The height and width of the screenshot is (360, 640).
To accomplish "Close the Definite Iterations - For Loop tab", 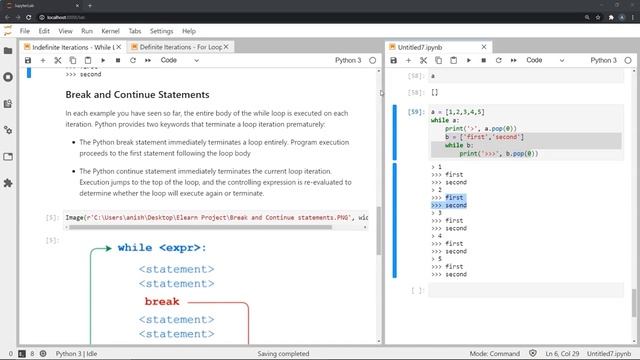I will pos(226,47).
